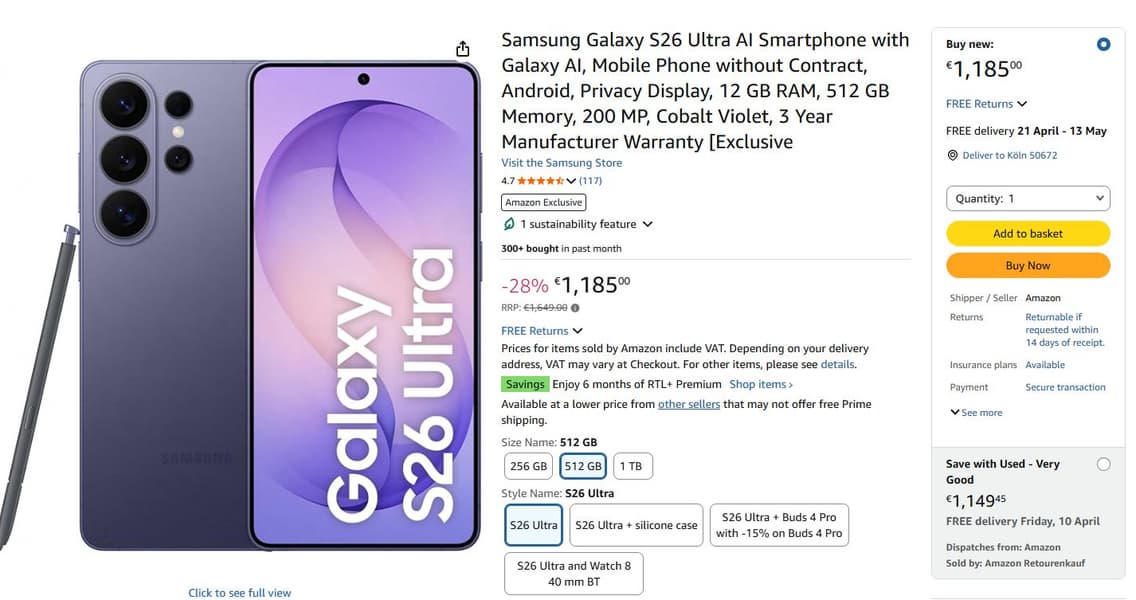The width and height of the screenshot is (1136, 600).
Task: Select the S26 Ultra and Watch 8 bundle
Action: (x=573, y=572)
